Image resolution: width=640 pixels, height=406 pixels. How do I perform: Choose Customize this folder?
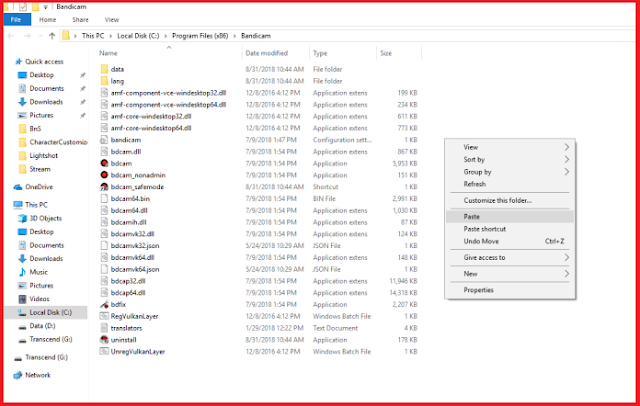tap(510, 200)
